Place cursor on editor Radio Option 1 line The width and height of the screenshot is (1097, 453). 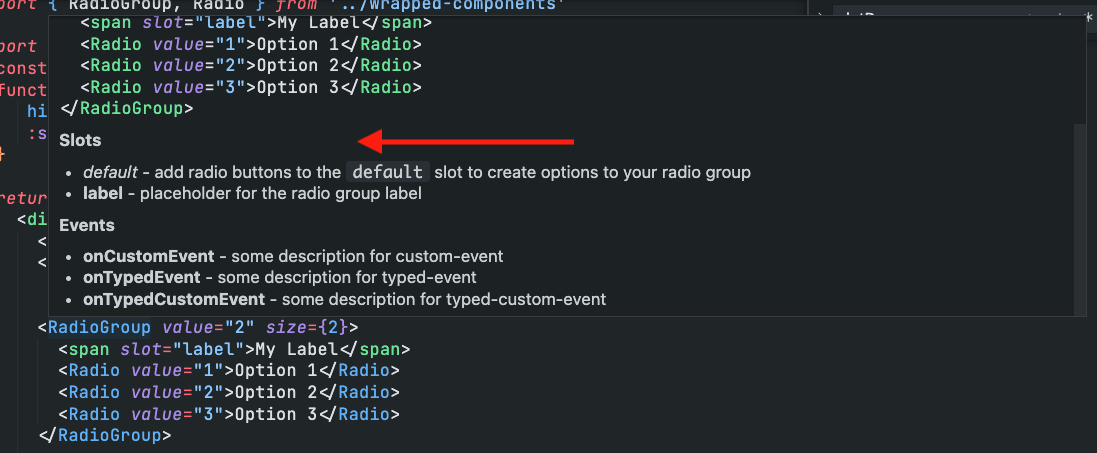point(229,370)
